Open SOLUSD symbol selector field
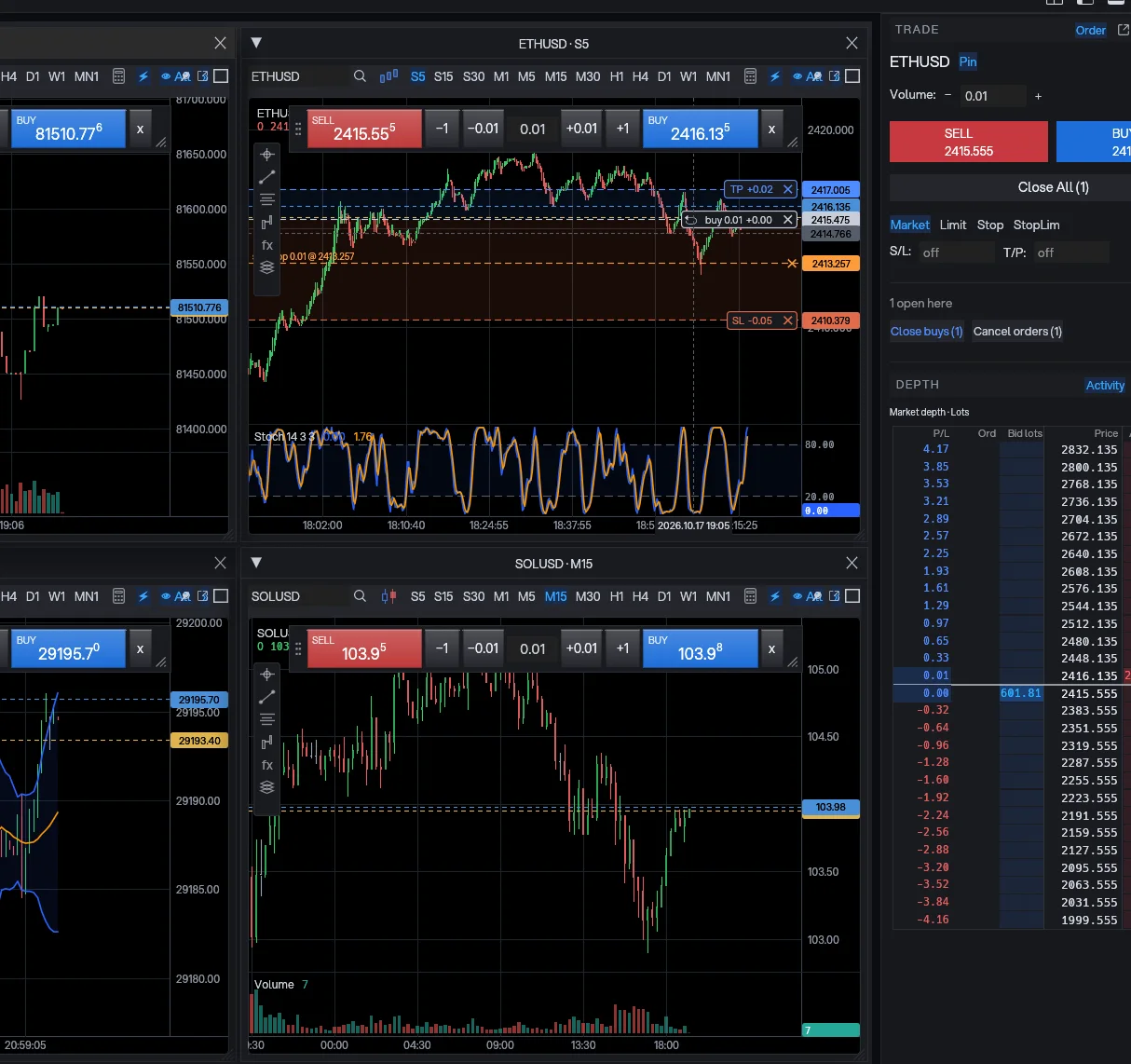 click(x=298, y=596)
